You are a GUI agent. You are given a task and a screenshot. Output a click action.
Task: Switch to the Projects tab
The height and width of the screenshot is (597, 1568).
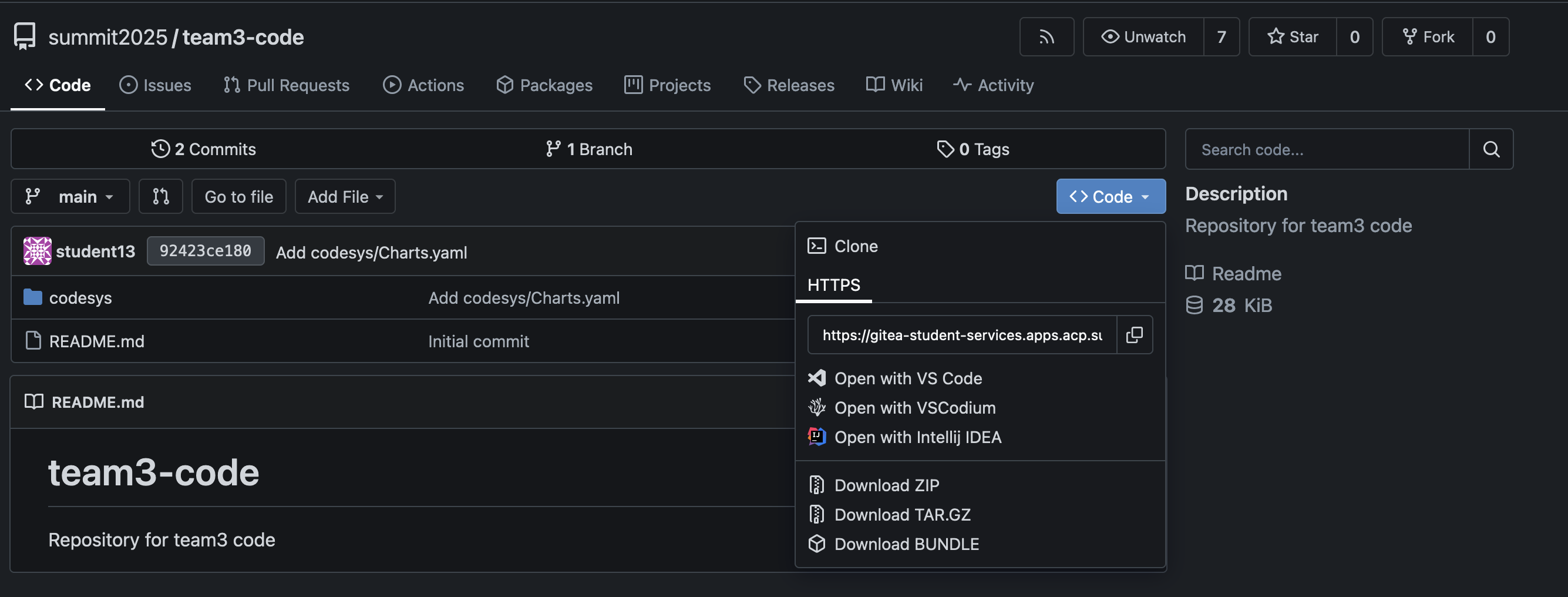(667, 85)
